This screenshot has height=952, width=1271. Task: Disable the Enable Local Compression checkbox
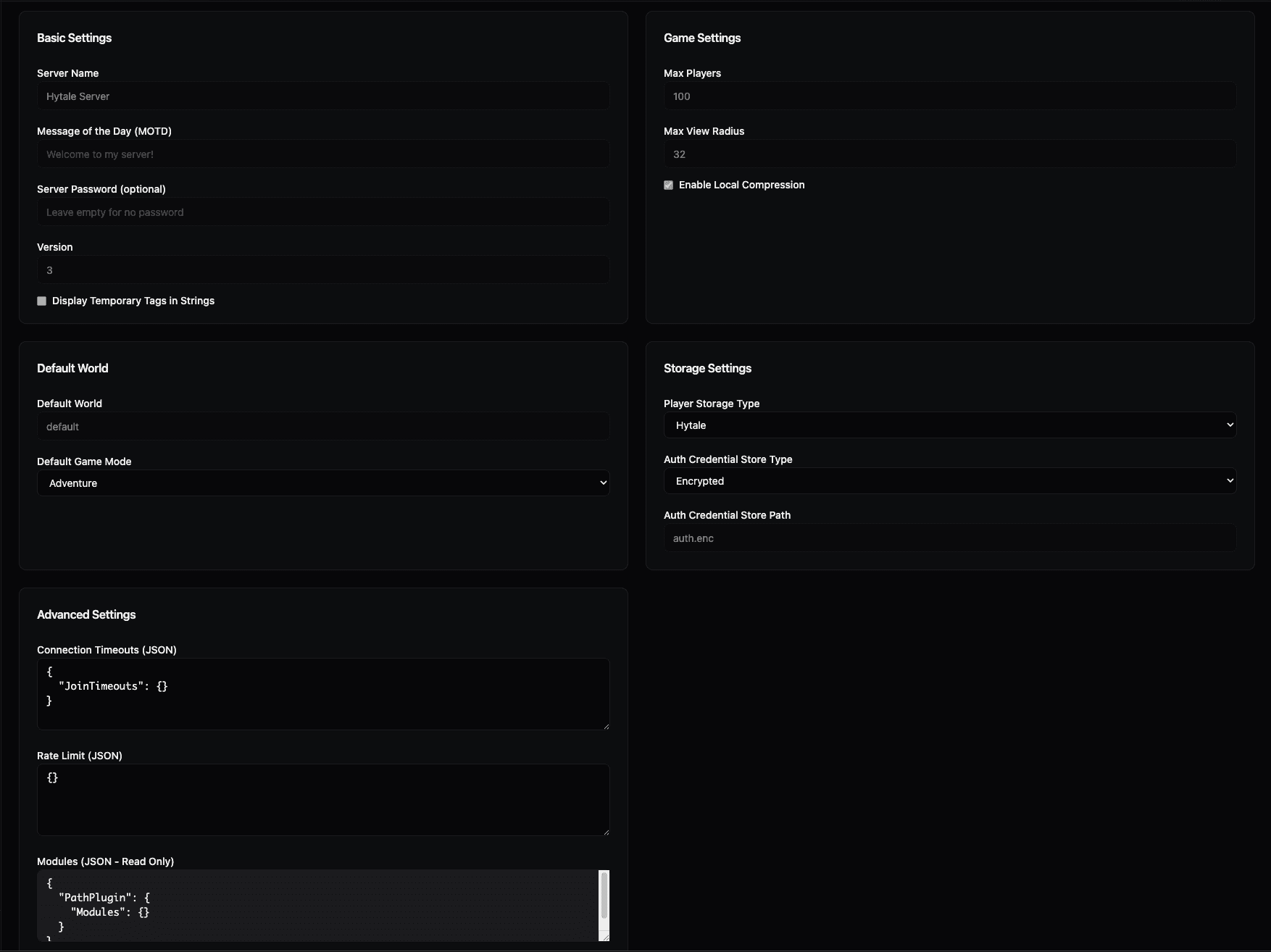[x=668, y=185]
